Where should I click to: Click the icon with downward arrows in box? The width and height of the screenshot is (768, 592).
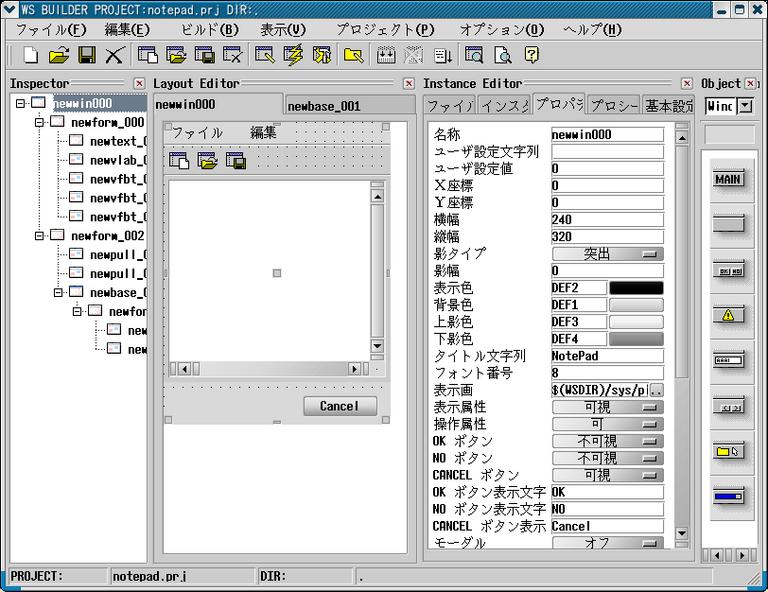point(386,55)
